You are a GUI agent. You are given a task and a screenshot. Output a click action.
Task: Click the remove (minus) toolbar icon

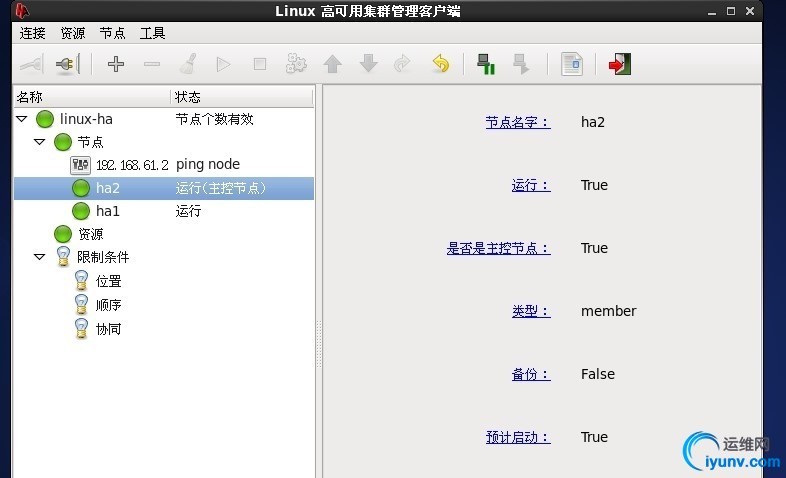coord(151,64)
